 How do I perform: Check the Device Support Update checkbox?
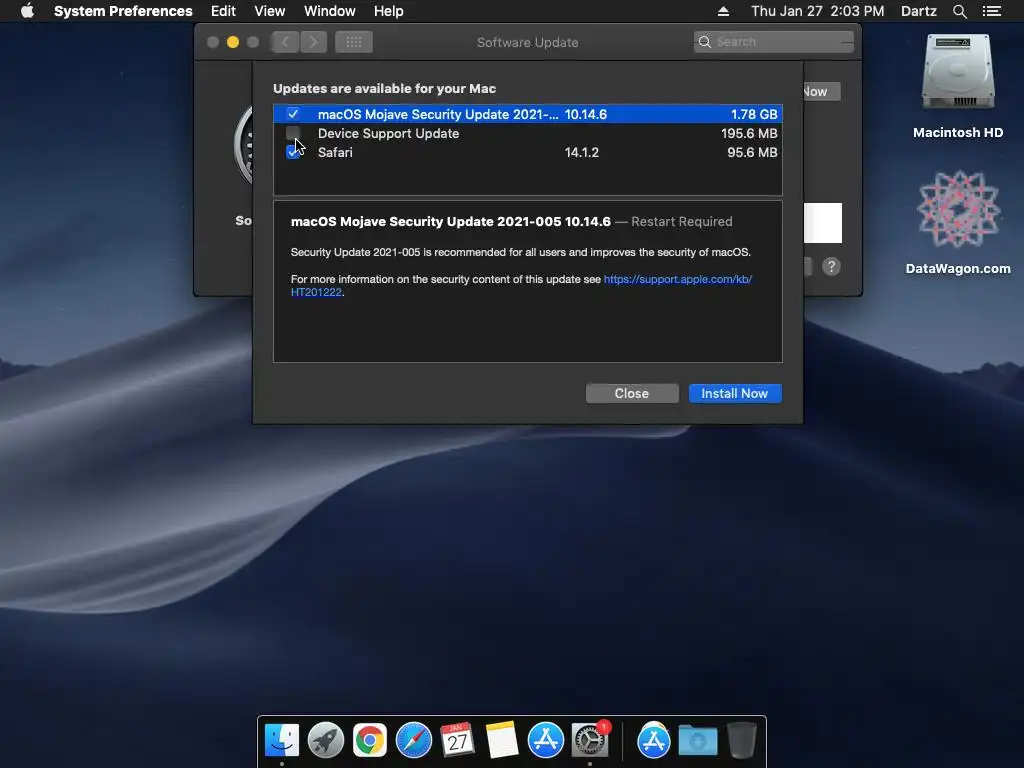(293, 133)
